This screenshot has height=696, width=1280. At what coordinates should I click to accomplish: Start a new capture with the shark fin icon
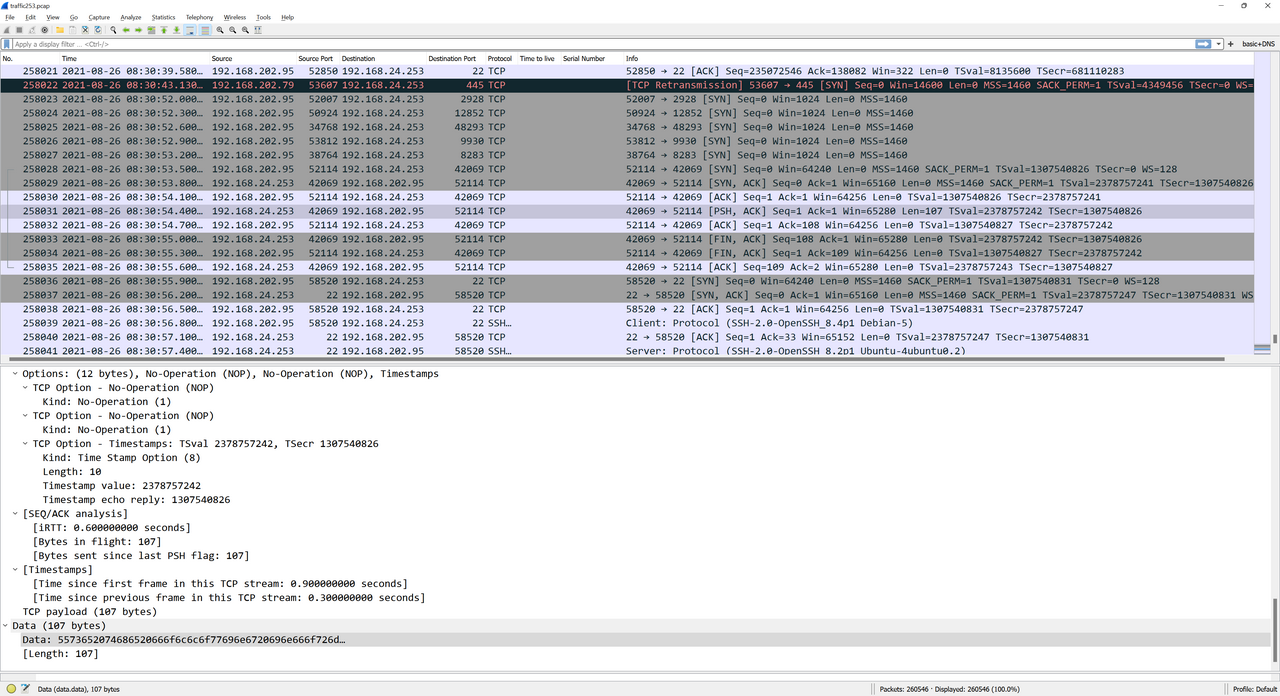5,29
